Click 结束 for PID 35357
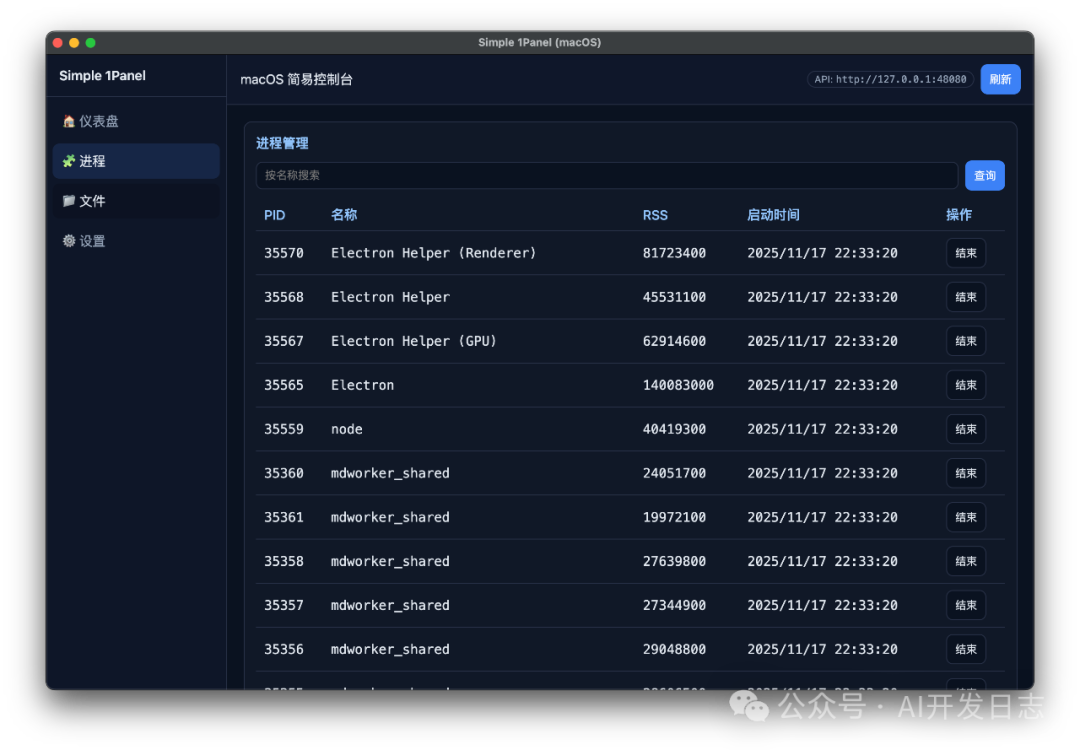The width and height of the screenshot is (1080, 750). coord(966,605)
